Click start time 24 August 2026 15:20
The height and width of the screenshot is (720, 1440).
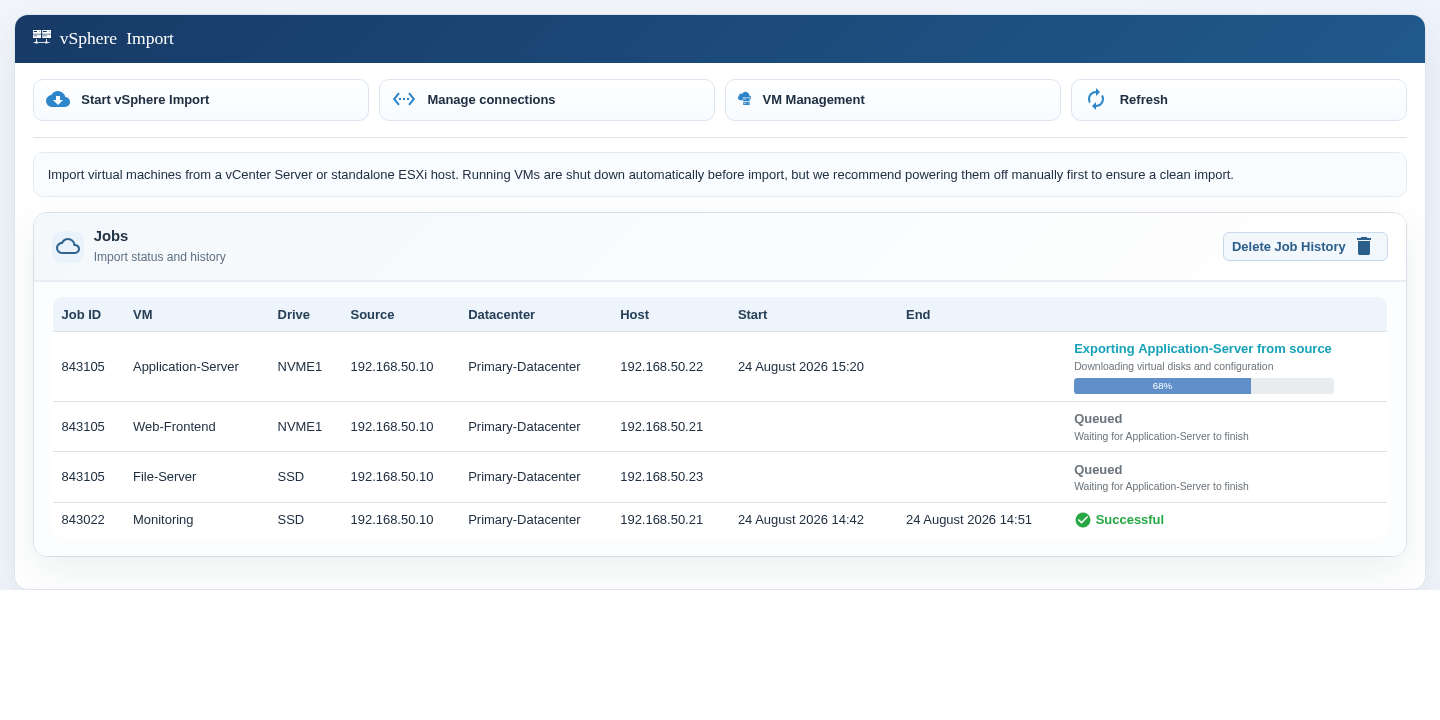[801, 366]
